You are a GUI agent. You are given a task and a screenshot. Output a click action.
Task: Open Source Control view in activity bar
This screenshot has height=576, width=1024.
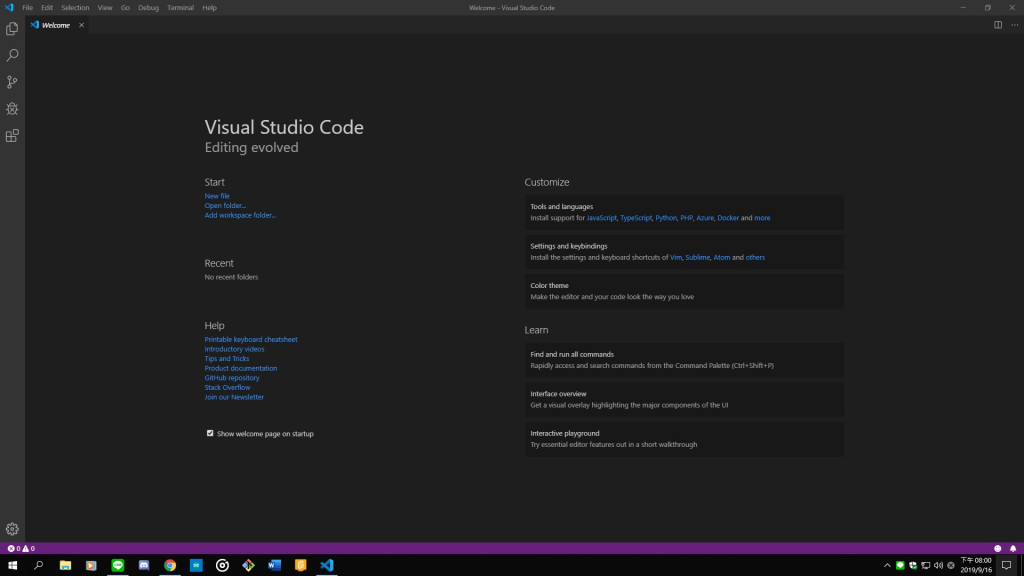(x=12, y=82)
